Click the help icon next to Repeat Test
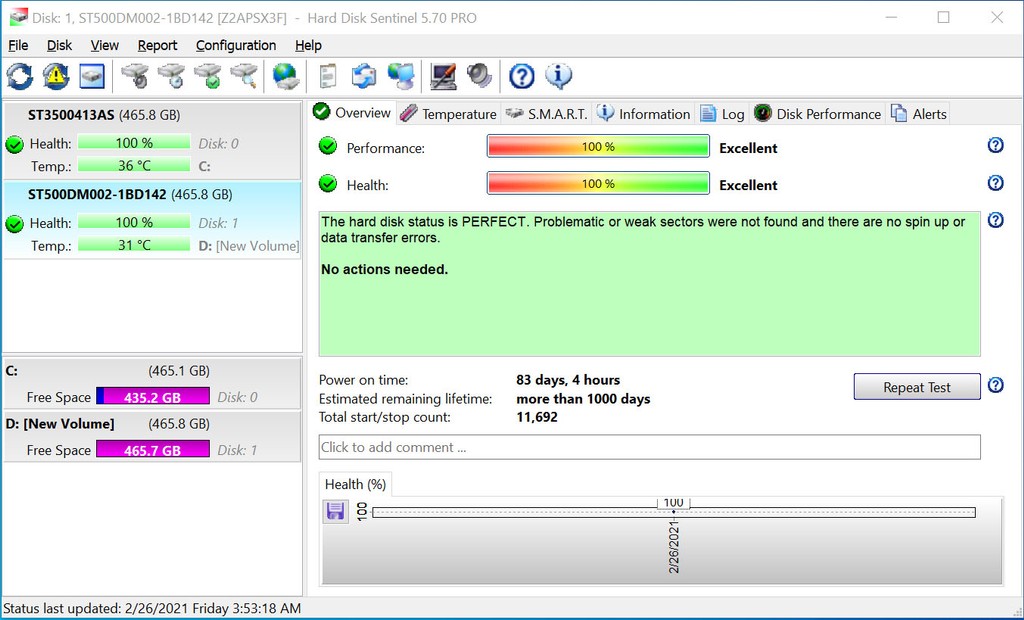 coord(995,385)
